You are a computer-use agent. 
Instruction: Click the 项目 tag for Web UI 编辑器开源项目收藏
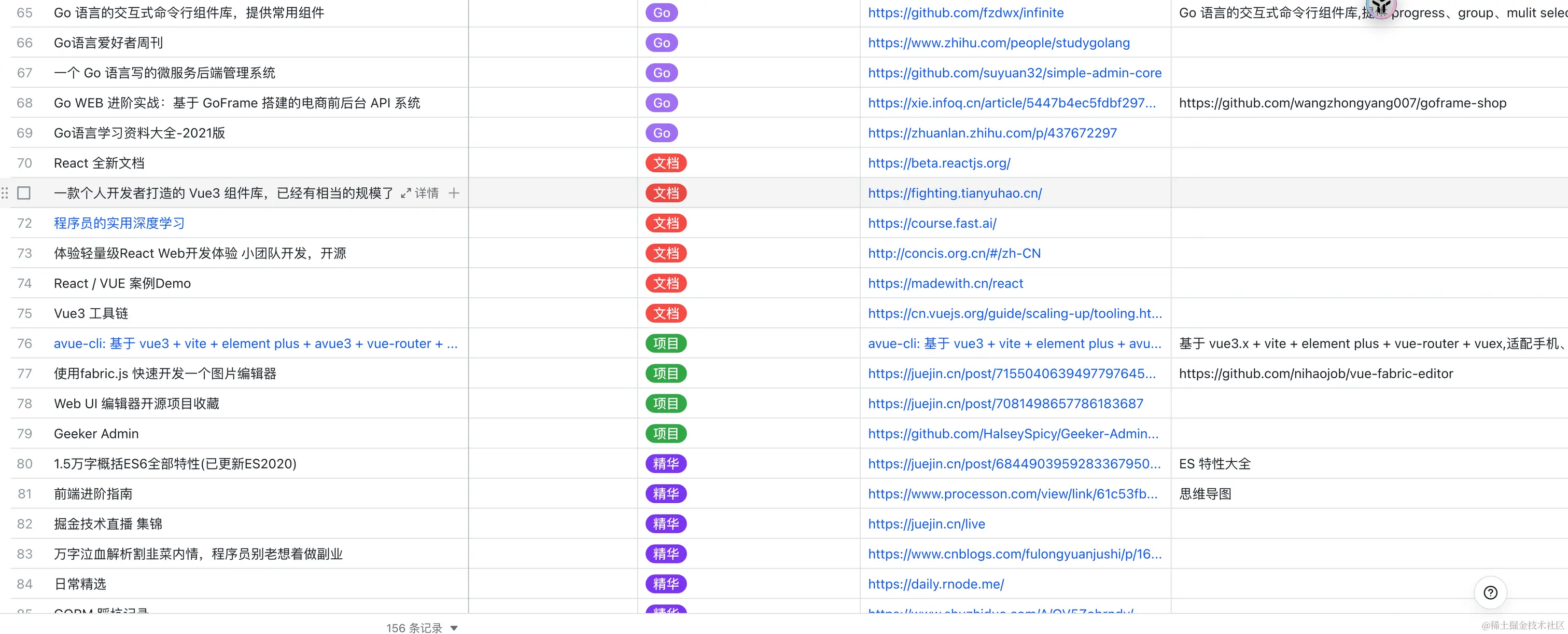(x=666, y=404)
